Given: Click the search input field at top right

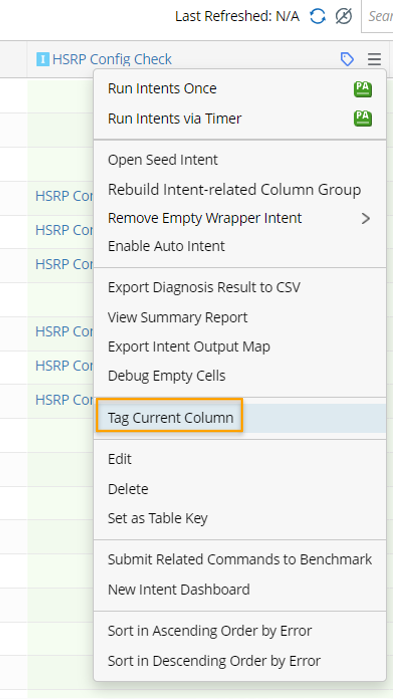Looking at the screenshot, I should pos(378,16).
